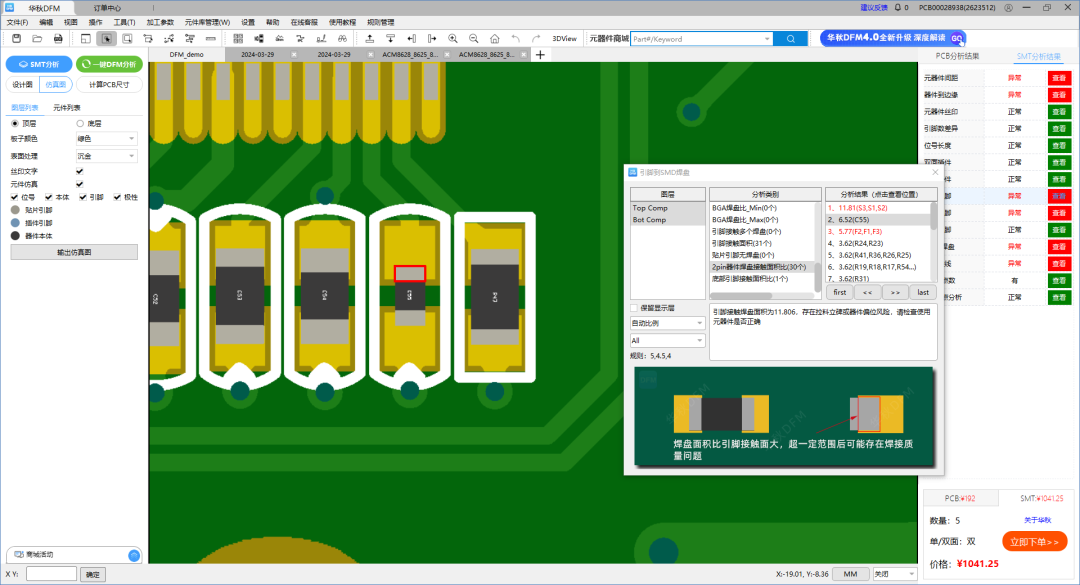Open the 表面处理 dropdown showing 沉金
1080x585 pixels.
106,157
